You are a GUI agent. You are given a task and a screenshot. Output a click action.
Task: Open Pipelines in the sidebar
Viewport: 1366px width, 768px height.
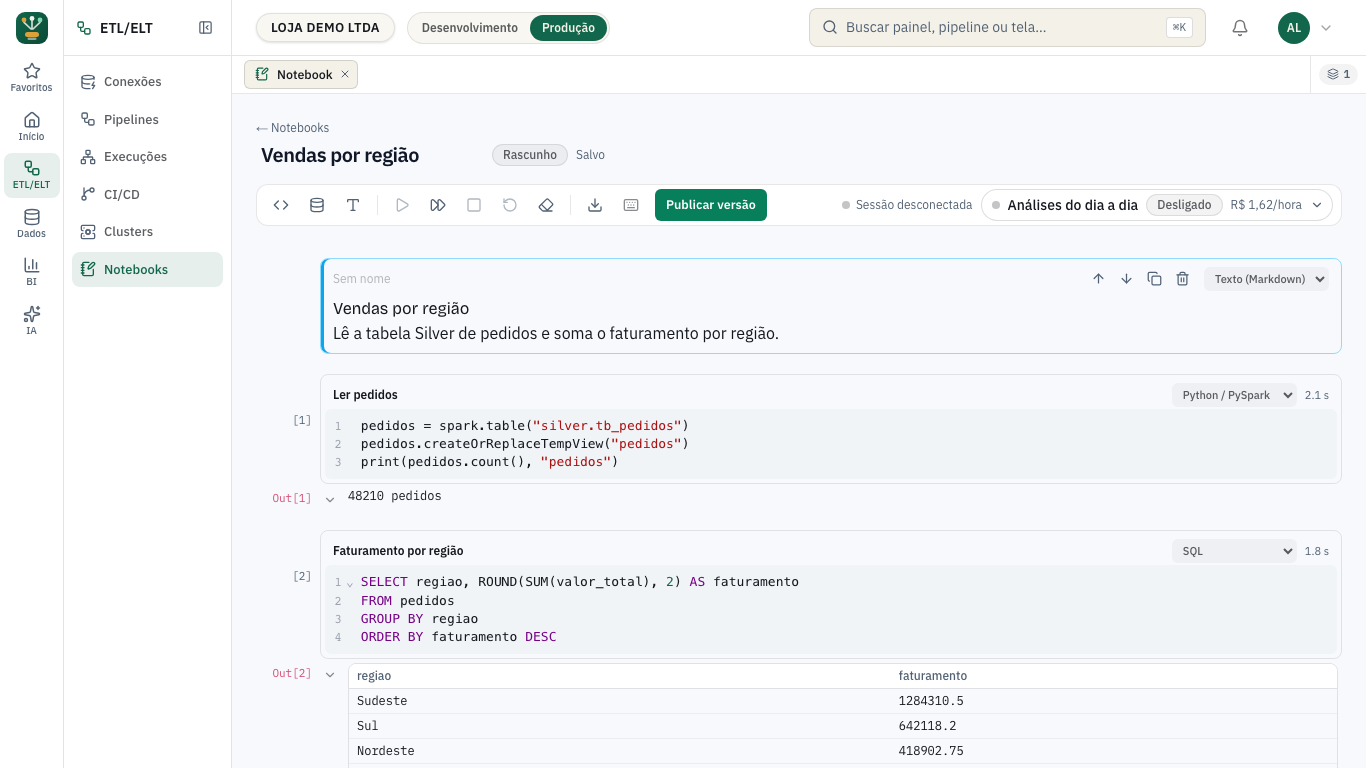147,119
